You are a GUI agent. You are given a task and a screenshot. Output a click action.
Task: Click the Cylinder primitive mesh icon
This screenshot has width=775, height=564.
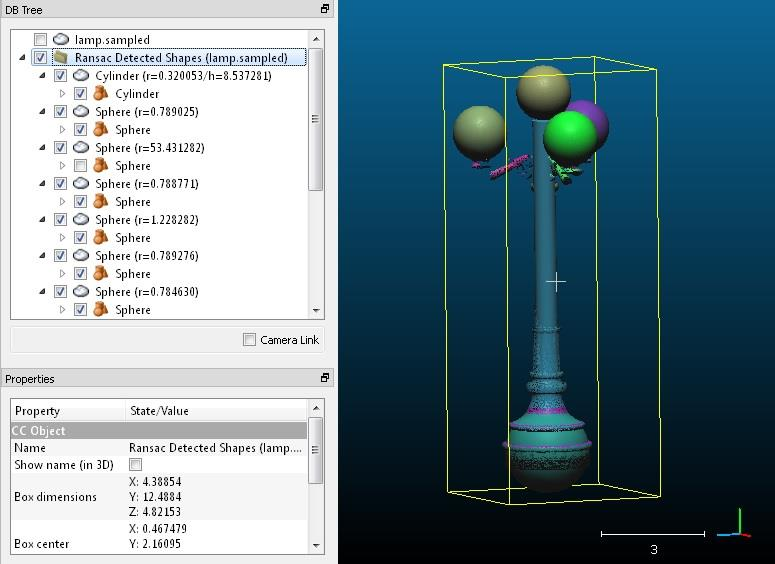(100, 94)
